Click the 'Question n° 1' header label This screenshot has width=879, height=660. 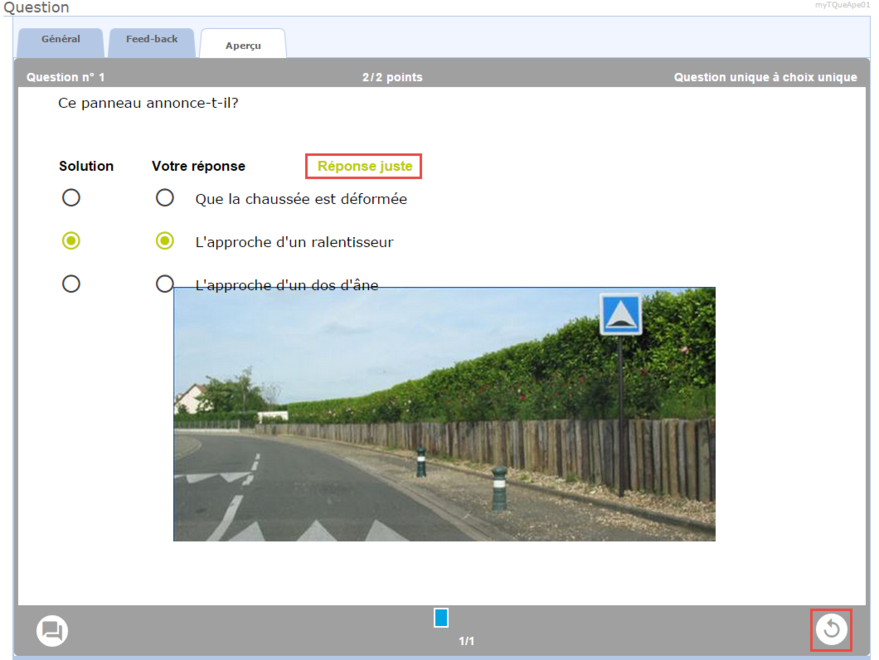tap(65, 77)
